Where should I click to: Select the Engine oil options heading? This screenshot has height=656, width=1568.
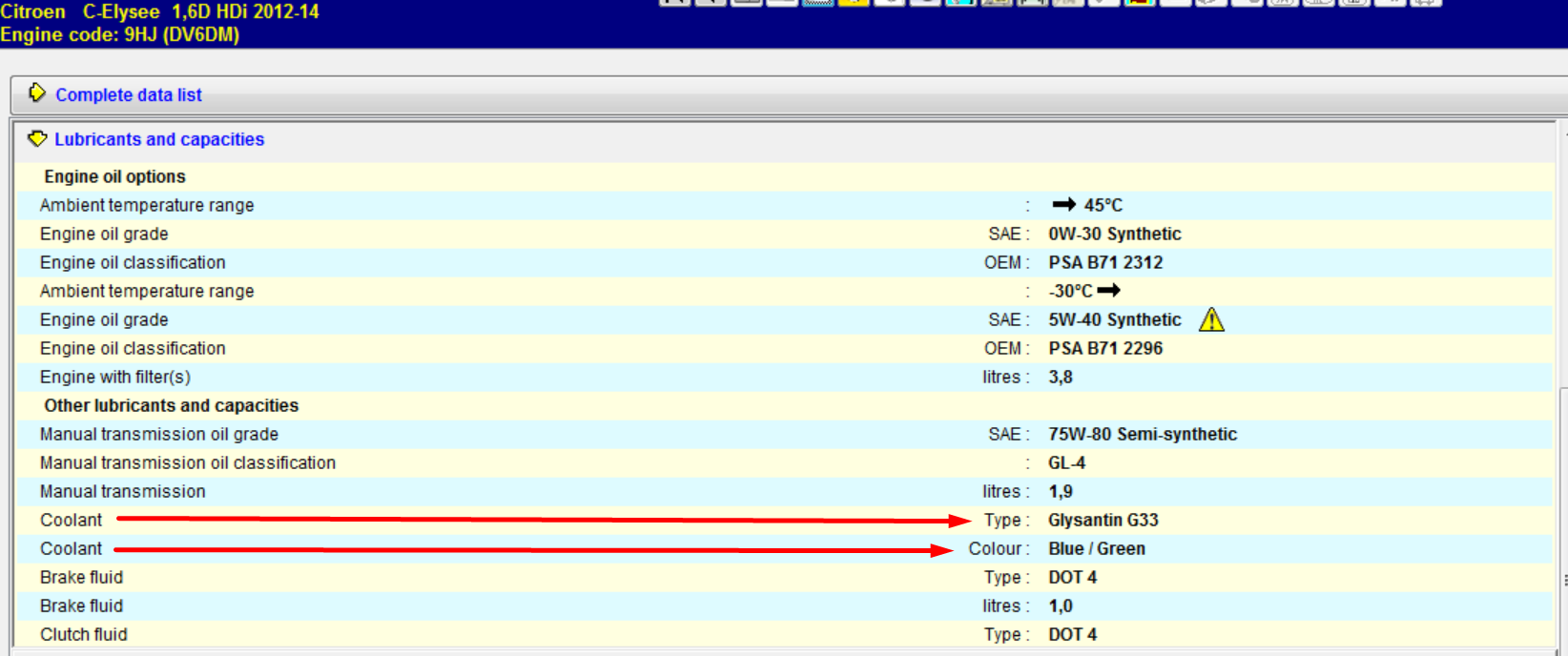pos(114,176)
